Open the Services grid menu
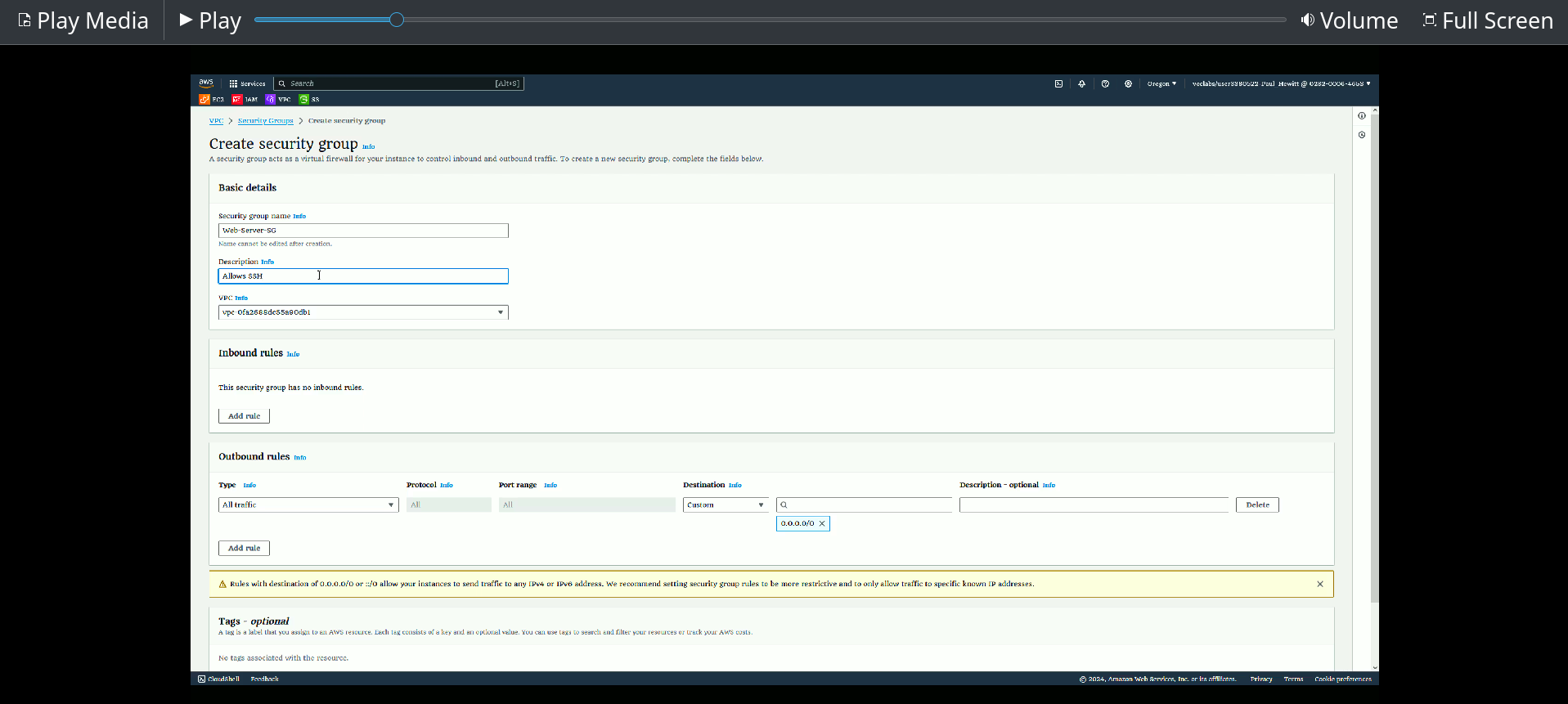 point(247,83)
